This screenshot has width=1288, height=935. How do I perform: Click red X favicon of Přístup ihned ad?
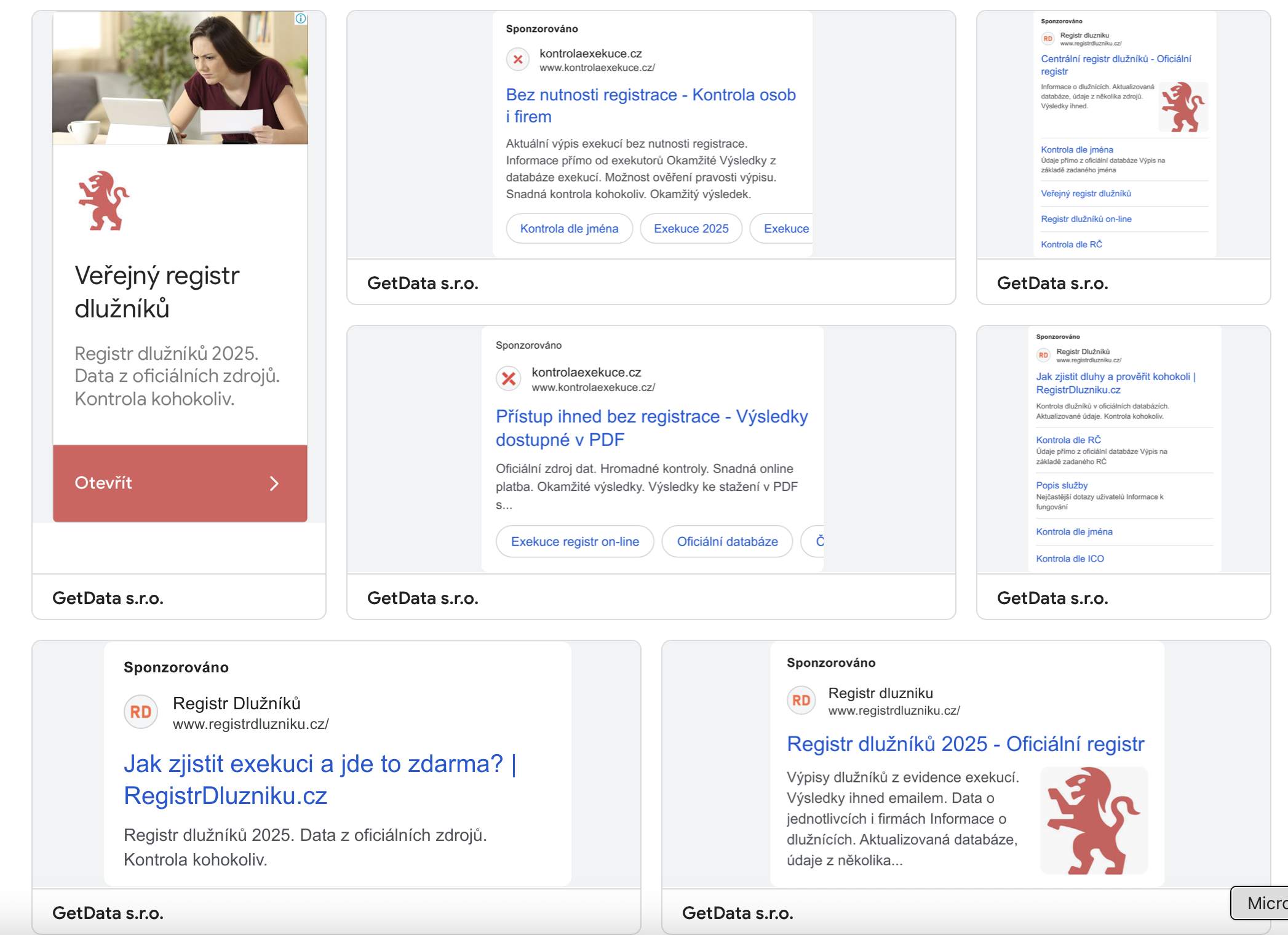[x=509, y=378]
